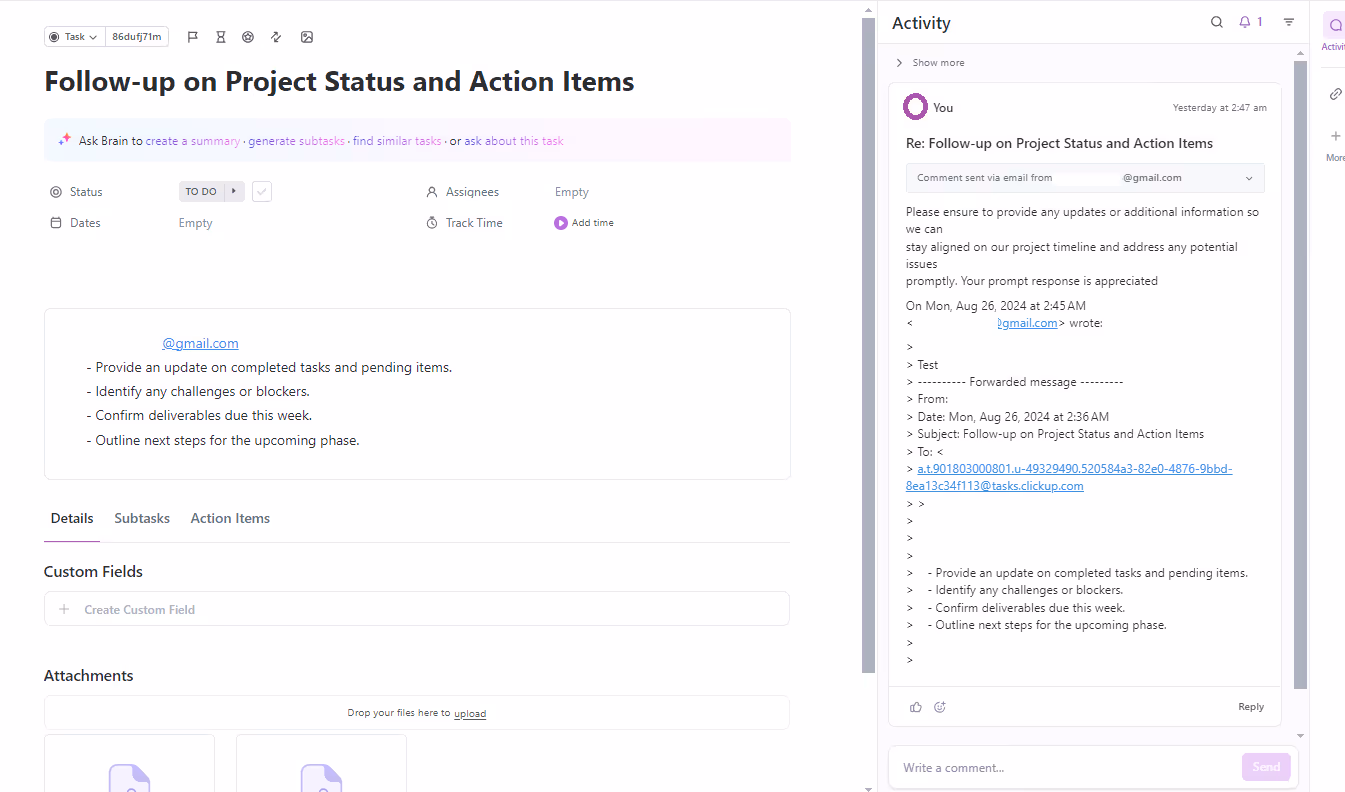
Task: Open the Task type dropdown
Action: point(75,37)
